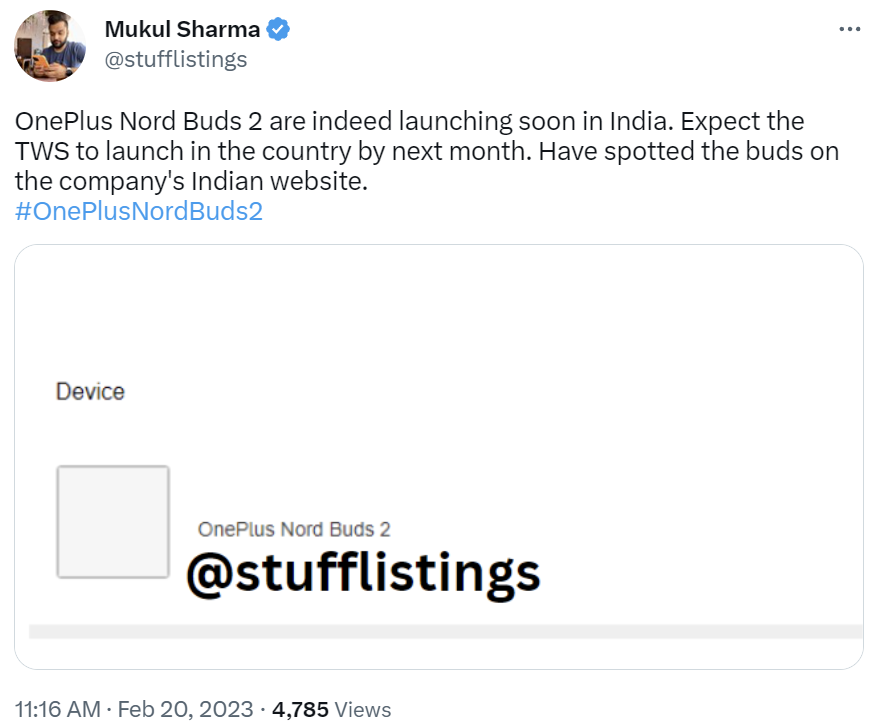Click the large @stufflistings watermark text

(363, 574)
